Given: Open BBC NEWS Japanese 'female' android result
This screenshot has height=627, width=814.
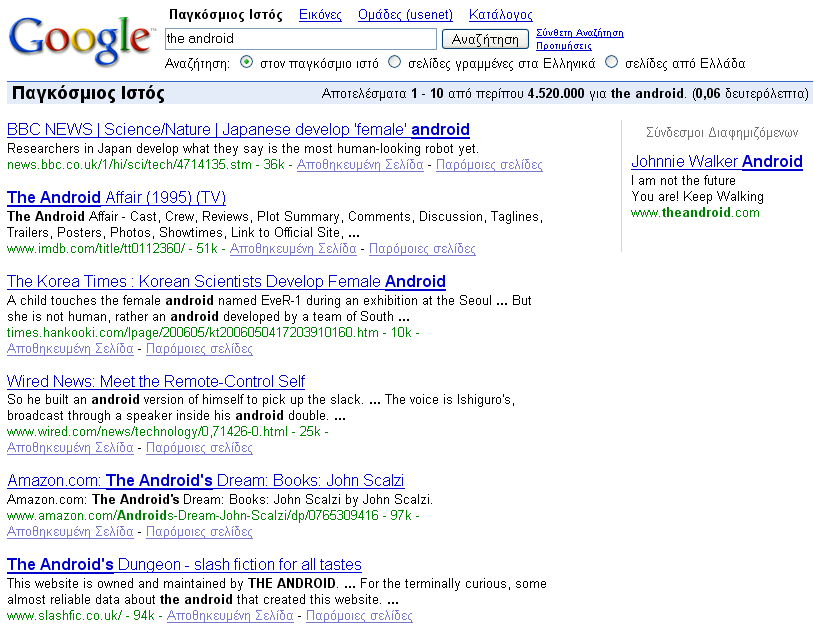Looking at the screenshot, I should click(238, 129).
